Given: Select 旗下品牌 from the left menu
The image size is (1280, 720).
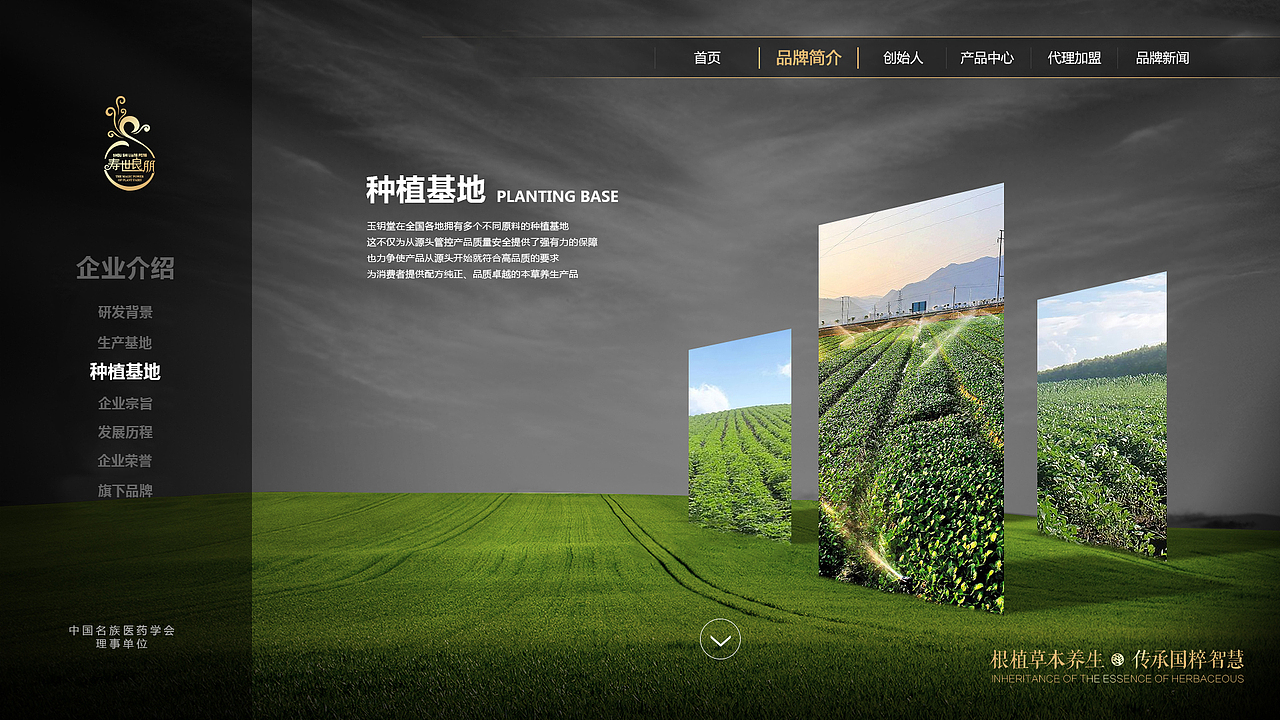Looking at the screenshot, I should (x=125, y=491).
